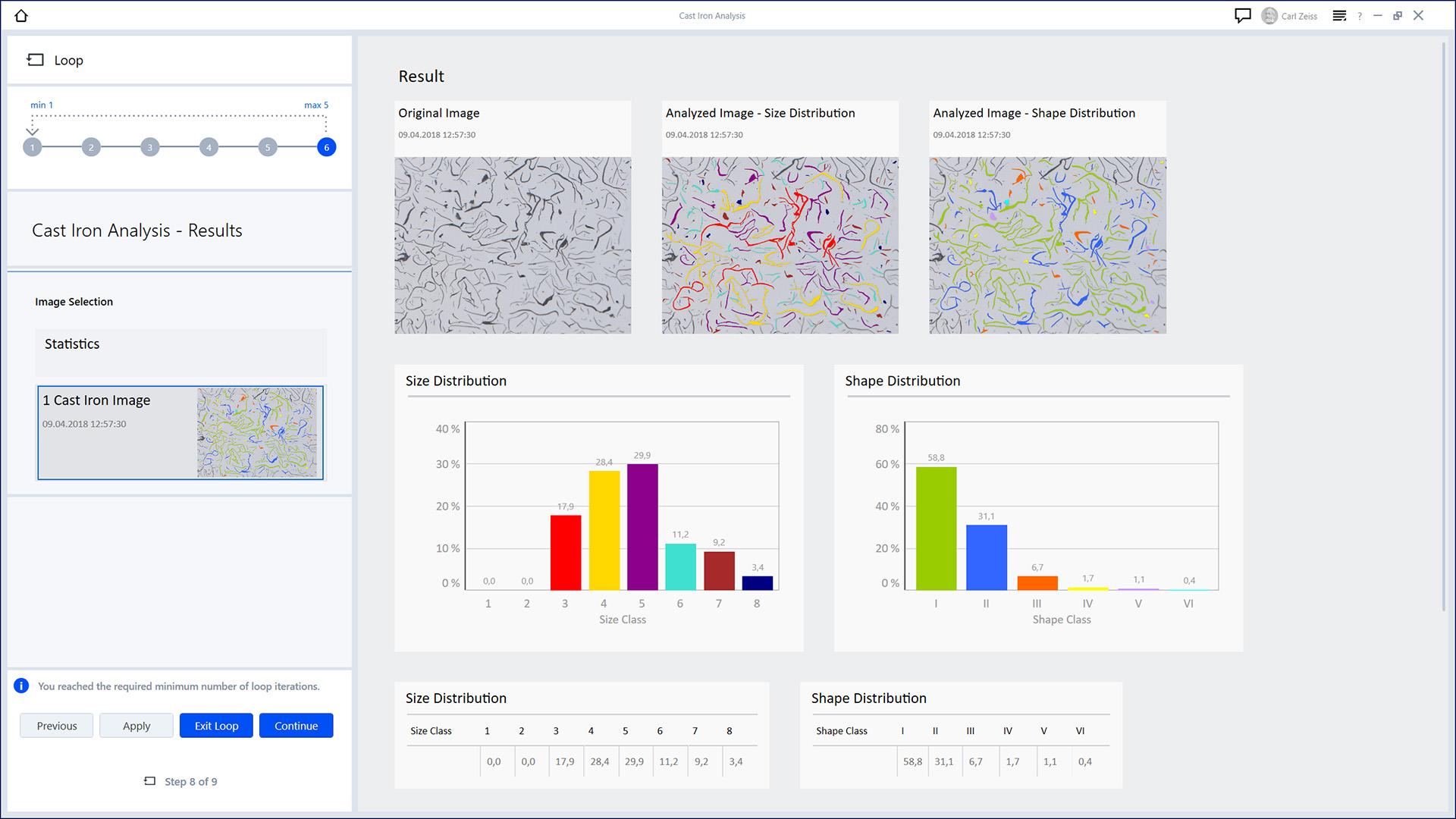Image resolution: width=1456 pixels, height=819 pixels.
Task: Expand the Image Selection dropdown
Action: [74, 301]
